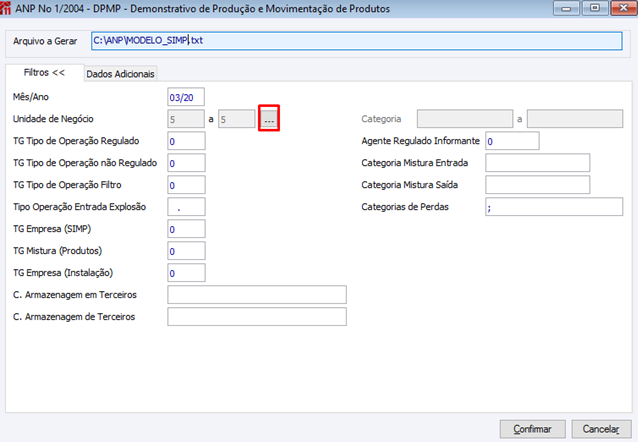Click the Unidade de Negócio label
The height and width of the screenshot is (442, 638).
tap(53, 119)
